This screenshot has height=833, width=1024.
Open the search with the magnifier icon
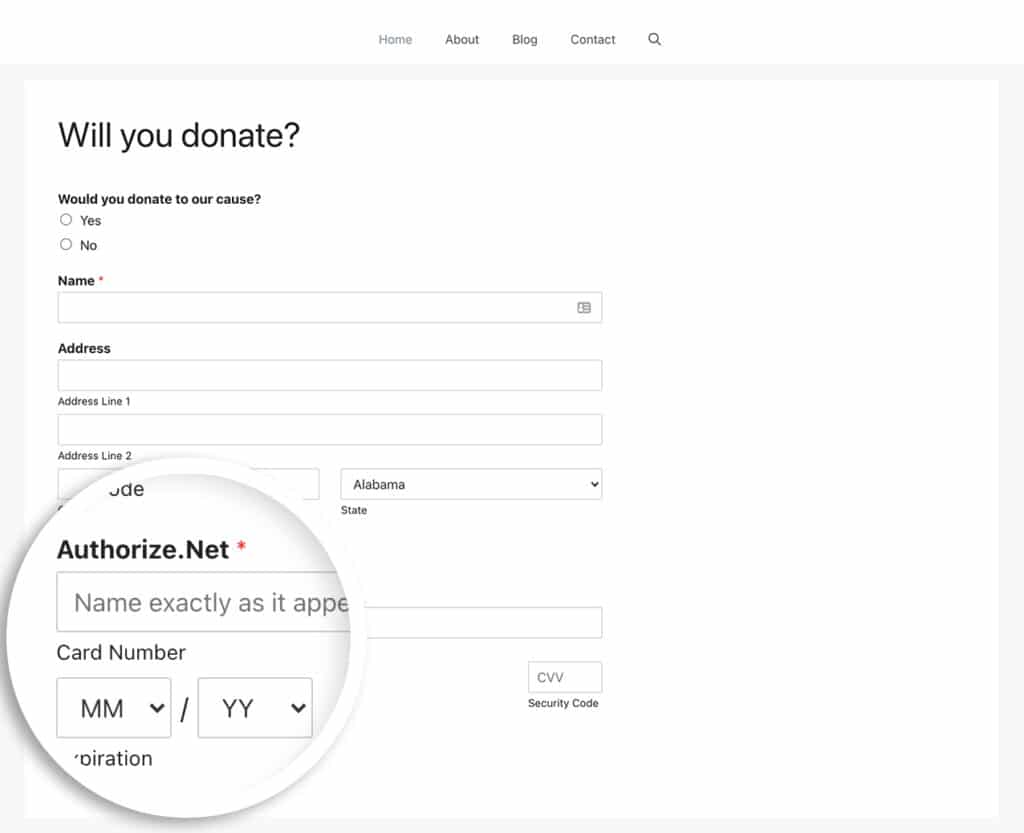click(x=655, y=39)
